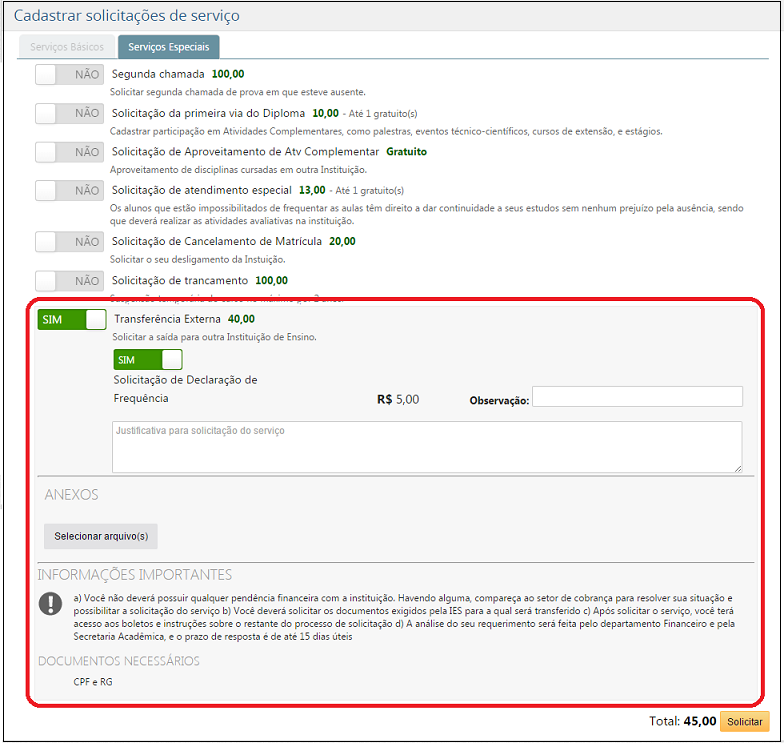Turn on the primeira via do Diploma toggle
784x743 pixels.
[69, 114]
